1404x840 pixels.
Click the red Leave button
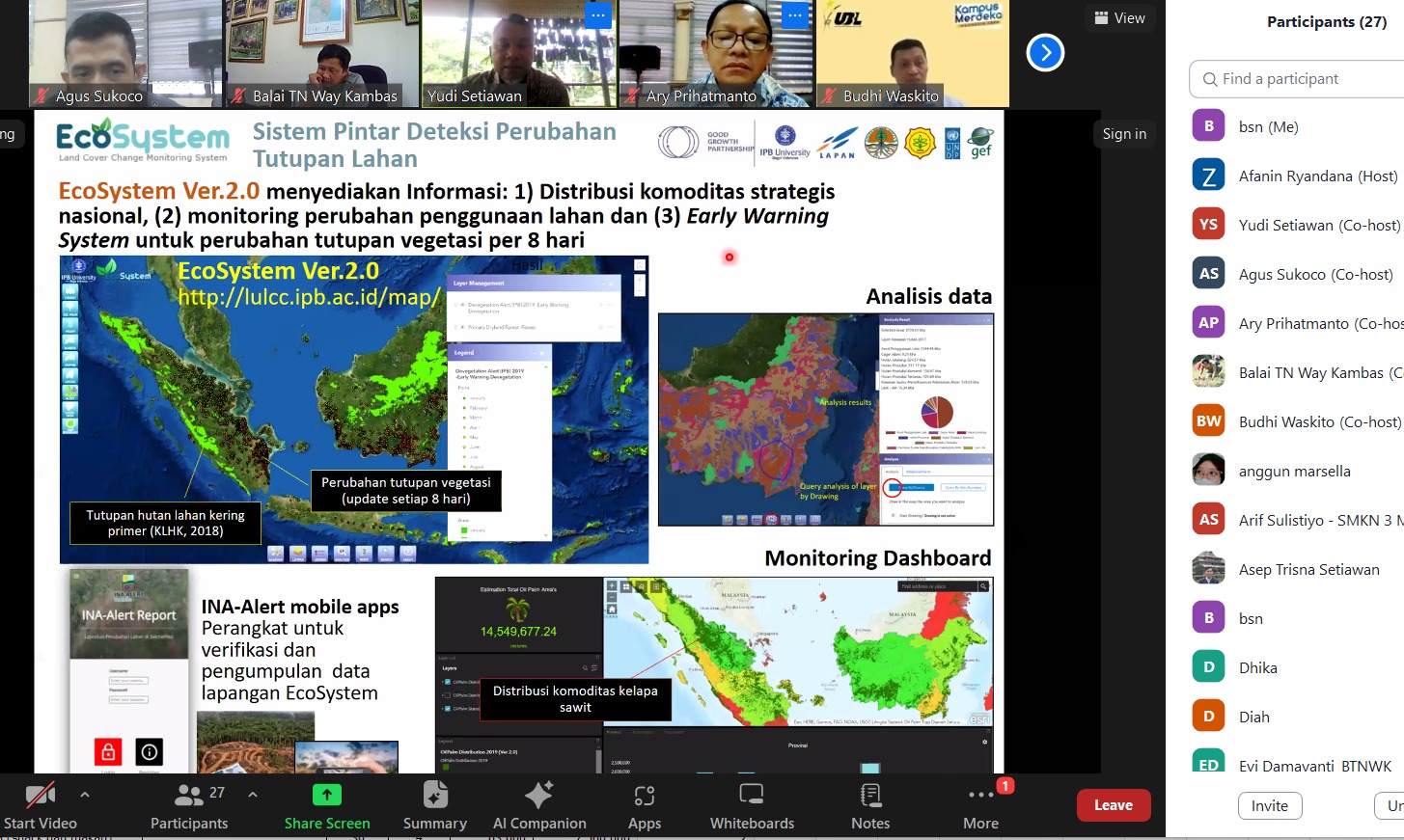click(1114, 805)
